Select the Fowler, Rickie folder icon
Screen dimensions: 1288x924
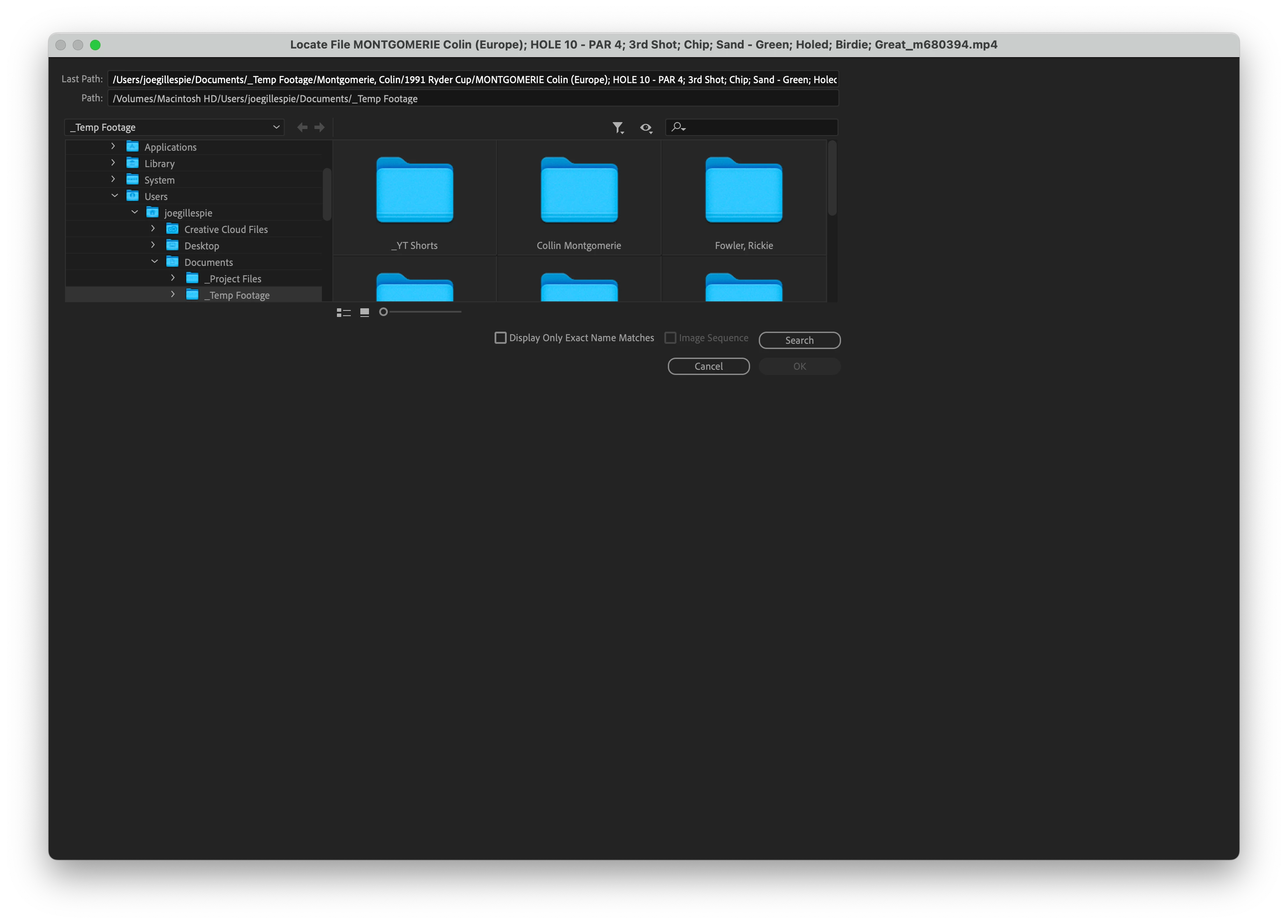coord(743,191)
